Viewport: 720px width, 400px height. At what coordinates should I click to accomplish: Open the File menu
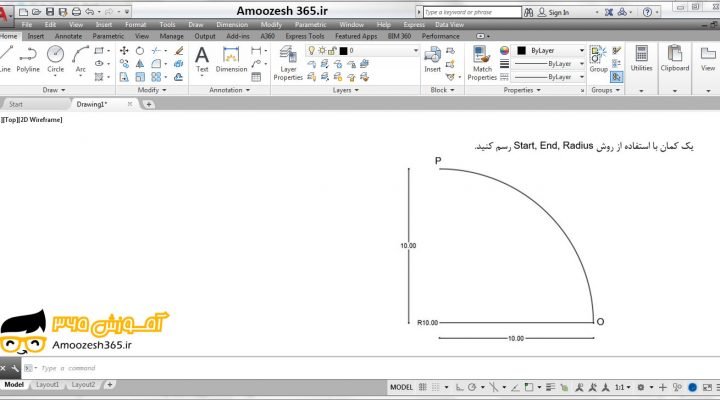click(27, 25)
